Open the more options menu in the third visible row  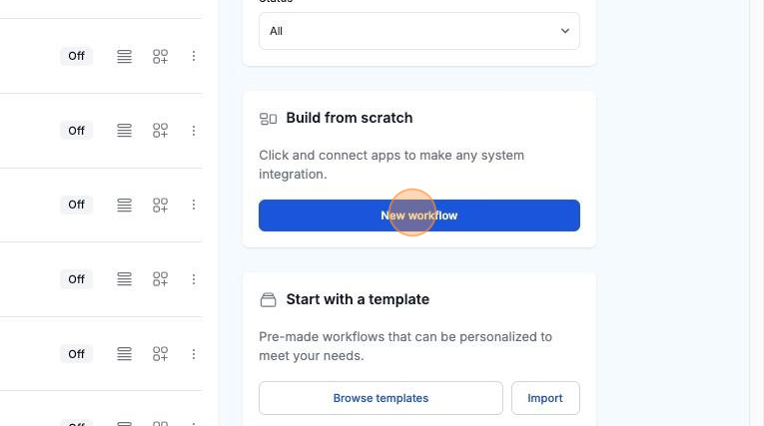tap(194, 205)
